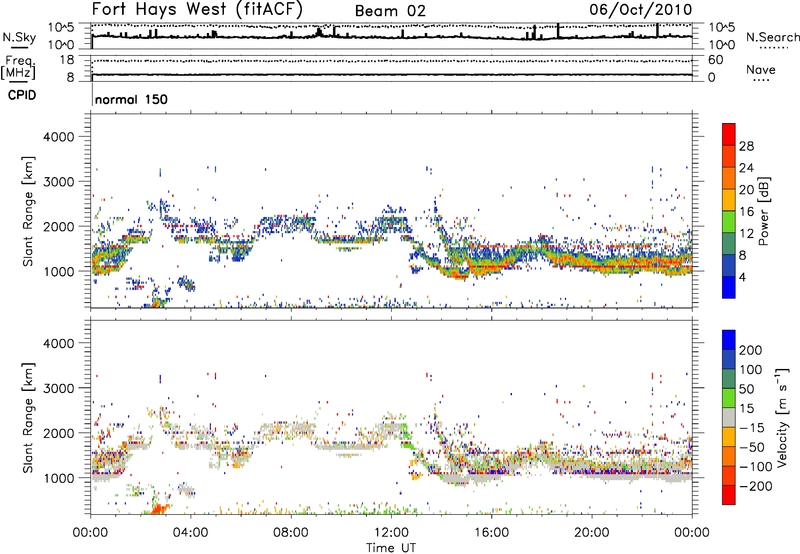Image resolution: width=800 pixels, height=554 pixels.
Task: Click the 'Nave' legend label
Action: pyautogui.click(x=760, y=69)
